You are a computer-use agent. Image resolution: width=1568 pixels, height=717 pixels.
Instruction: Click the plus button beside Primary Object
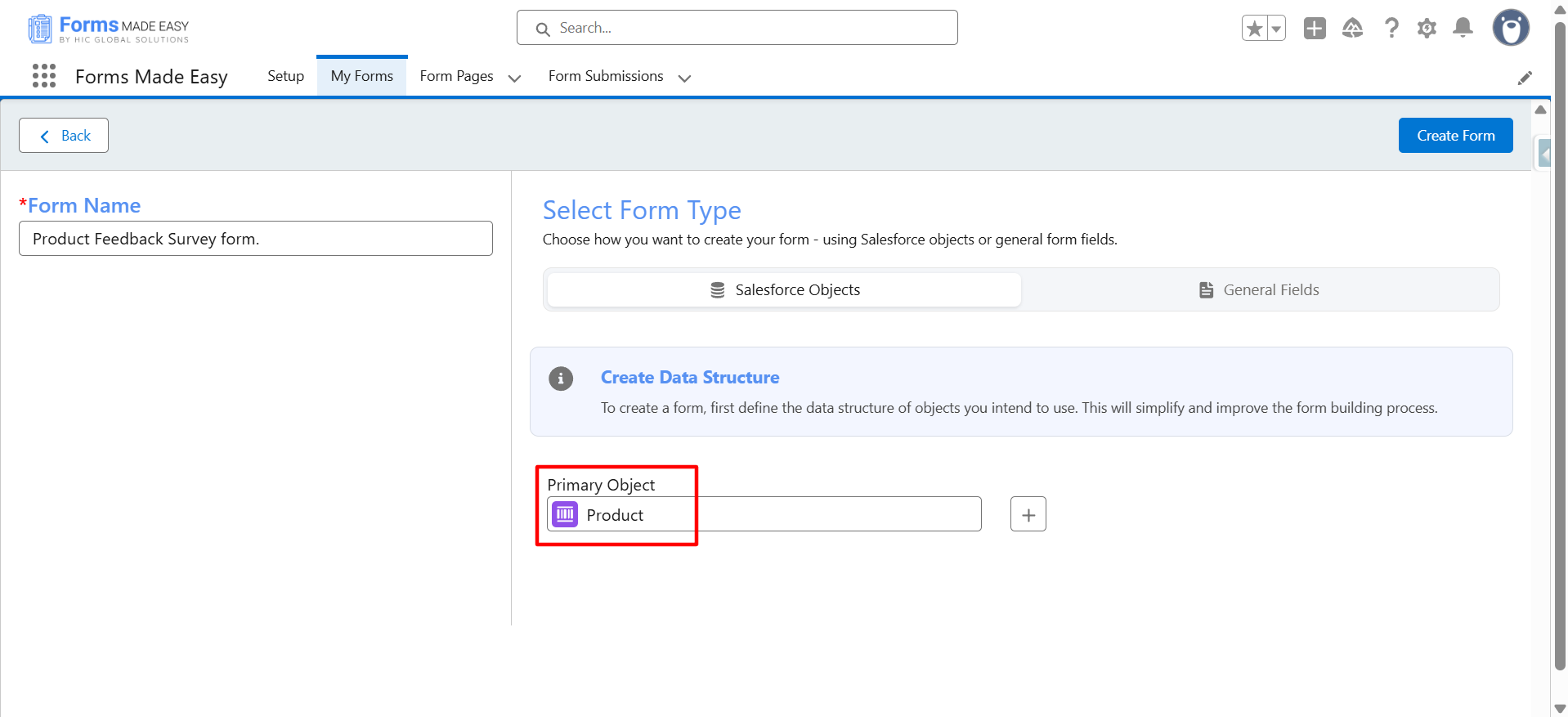click(x=1028, y=514)
